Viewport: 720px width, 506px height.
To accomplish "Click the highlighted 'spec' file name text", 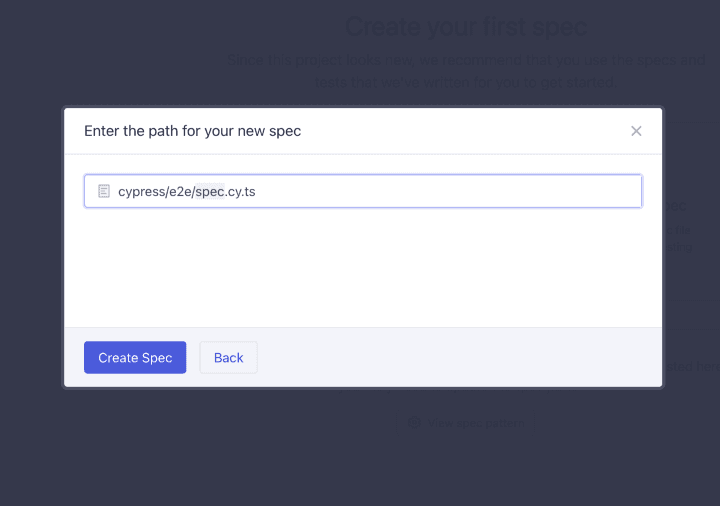I will [210, 191].
